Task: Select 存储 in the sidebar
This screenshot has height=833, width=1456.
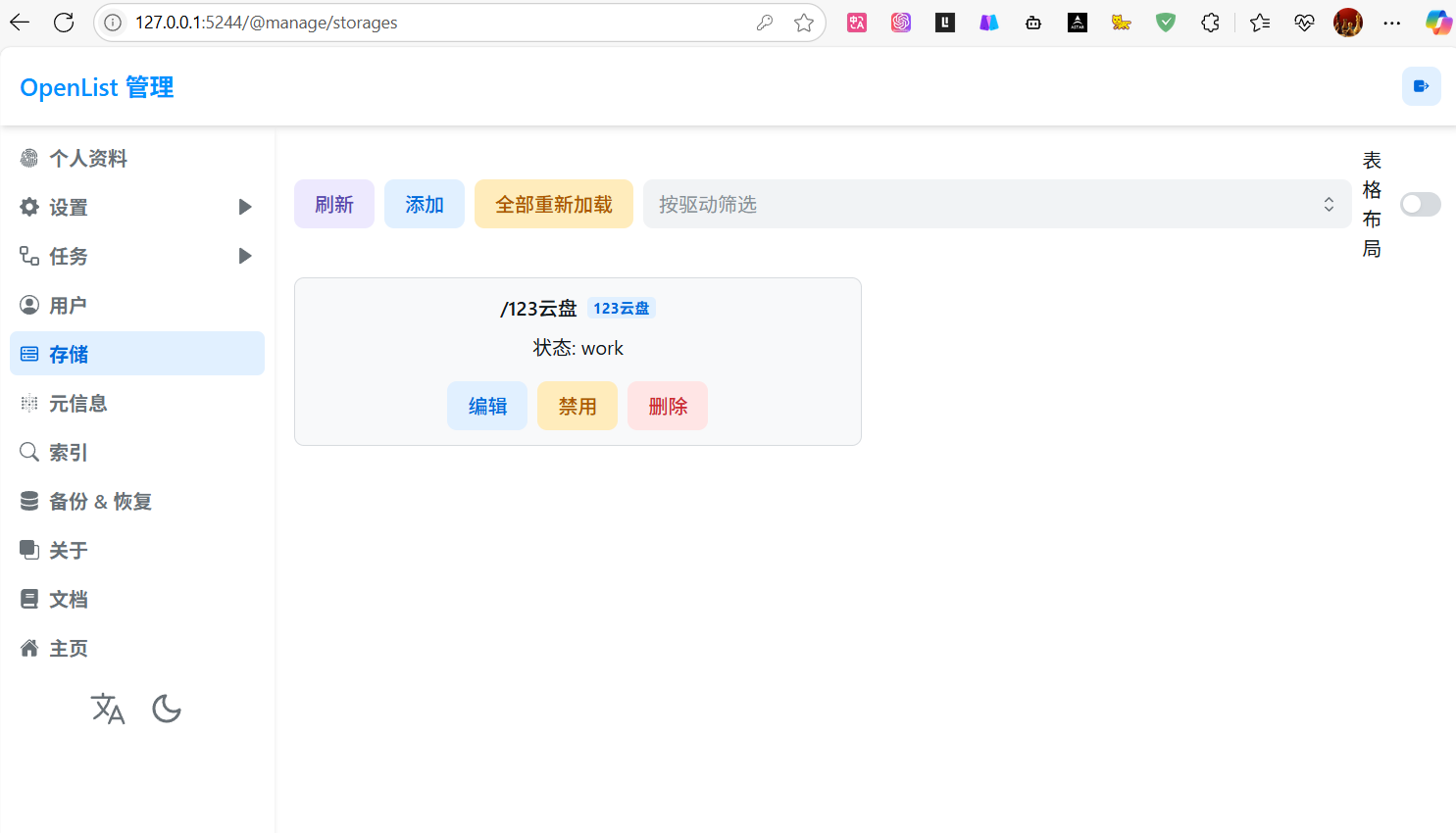Action: pyautogui.click(x=137, y=354)
